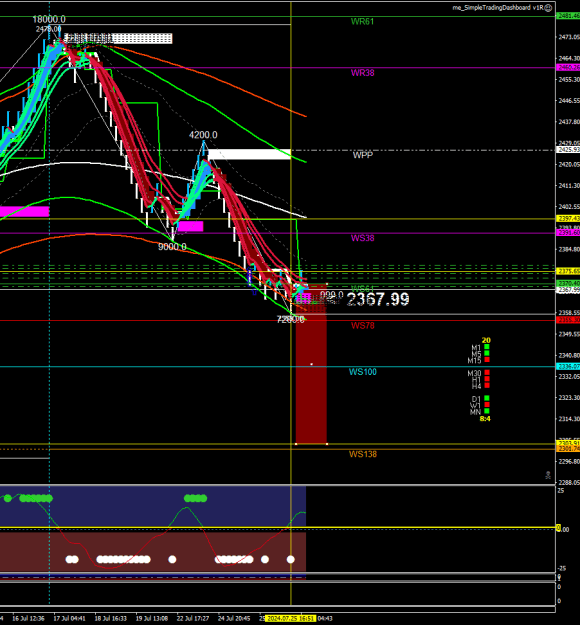Select the W1 red status square
This screenshot has width=580, height=625.
[487, 405]
